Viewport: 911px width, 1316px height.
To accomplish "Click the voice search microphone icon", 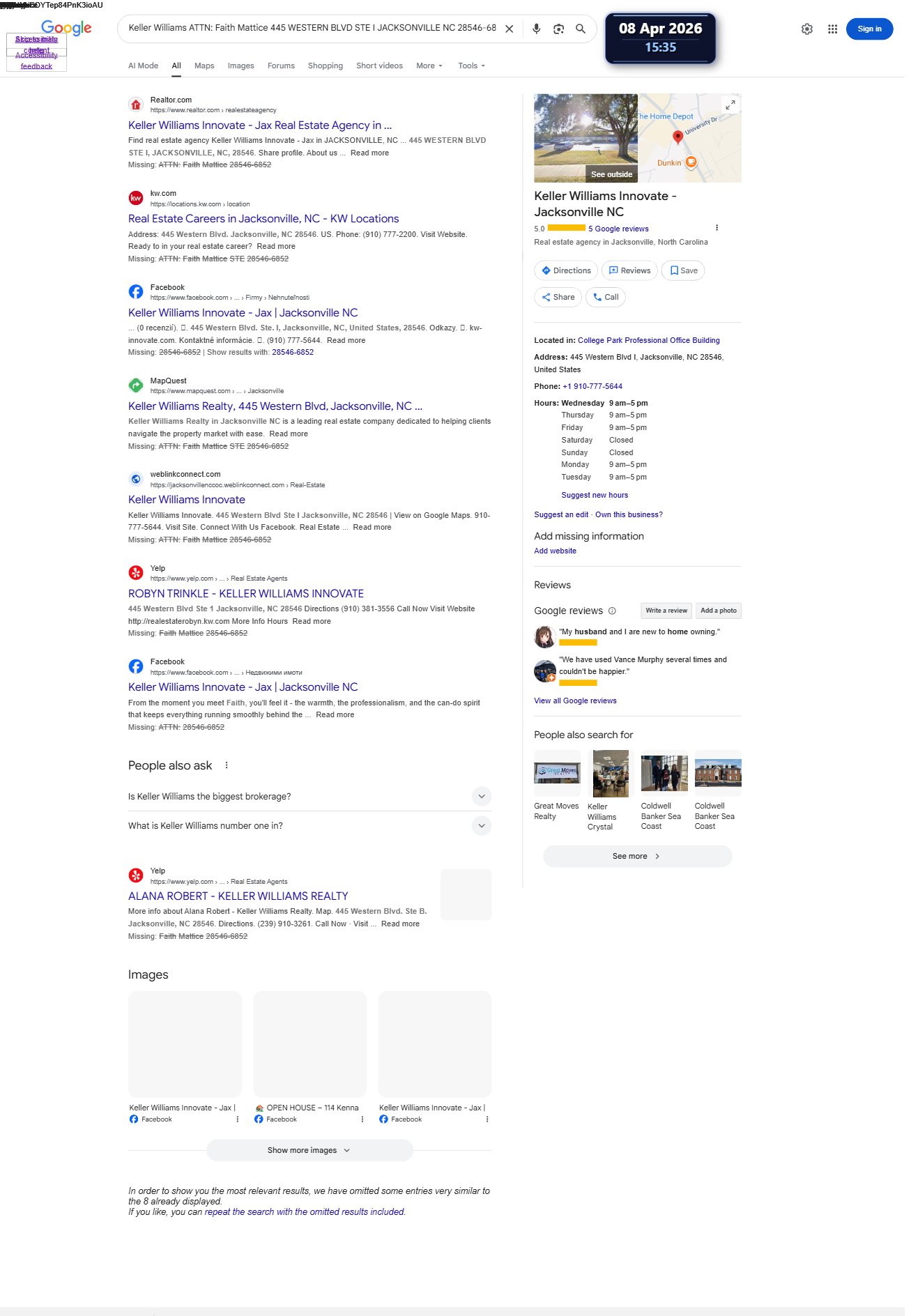I will [536, 29].
